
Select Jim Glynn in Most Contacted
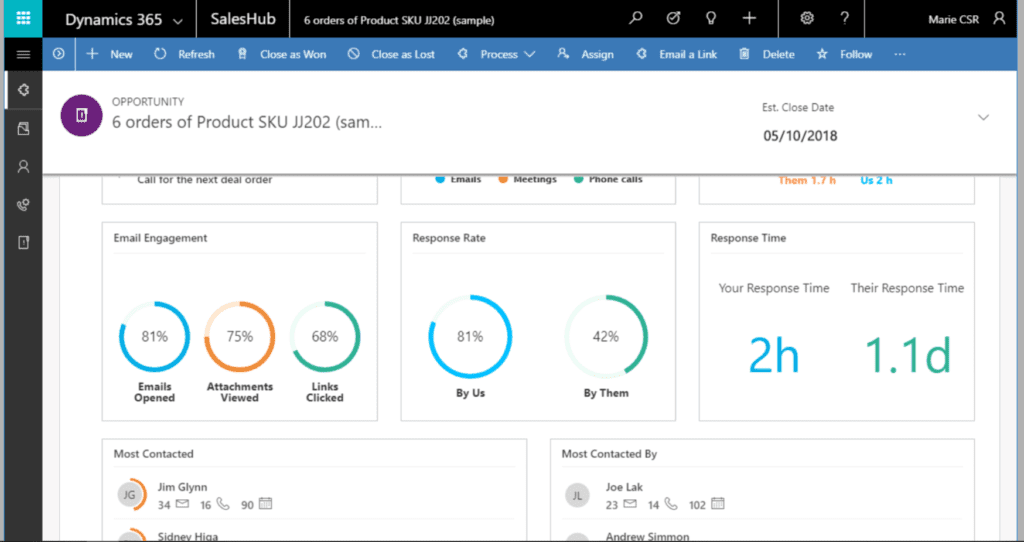pyautogui.click(x=180, y=487)
